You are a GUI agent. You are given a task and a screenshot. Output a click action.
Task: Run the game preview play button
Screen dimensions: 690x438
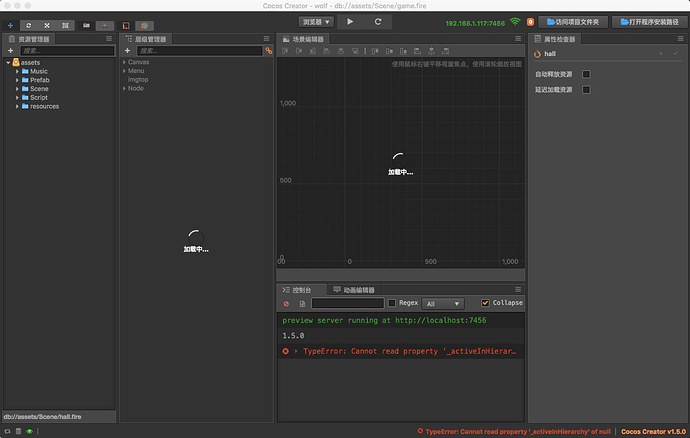pos(350,22)
